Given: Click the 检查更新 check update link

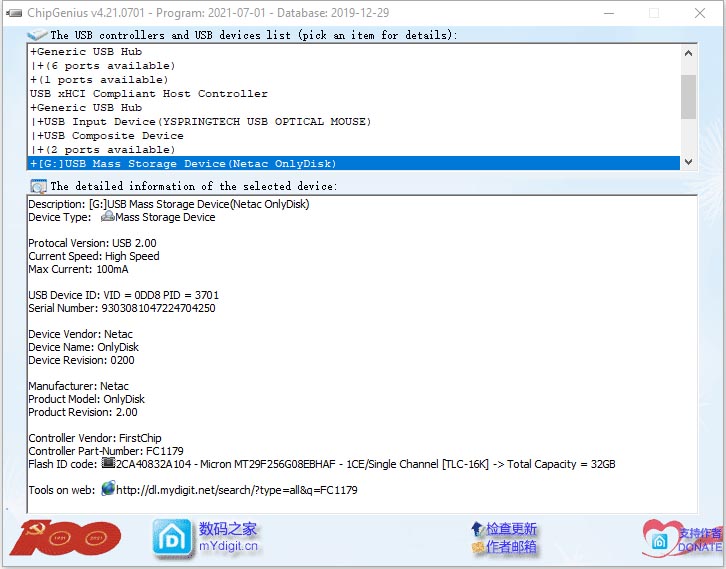Looking at the screenshot, I should 511,529.
